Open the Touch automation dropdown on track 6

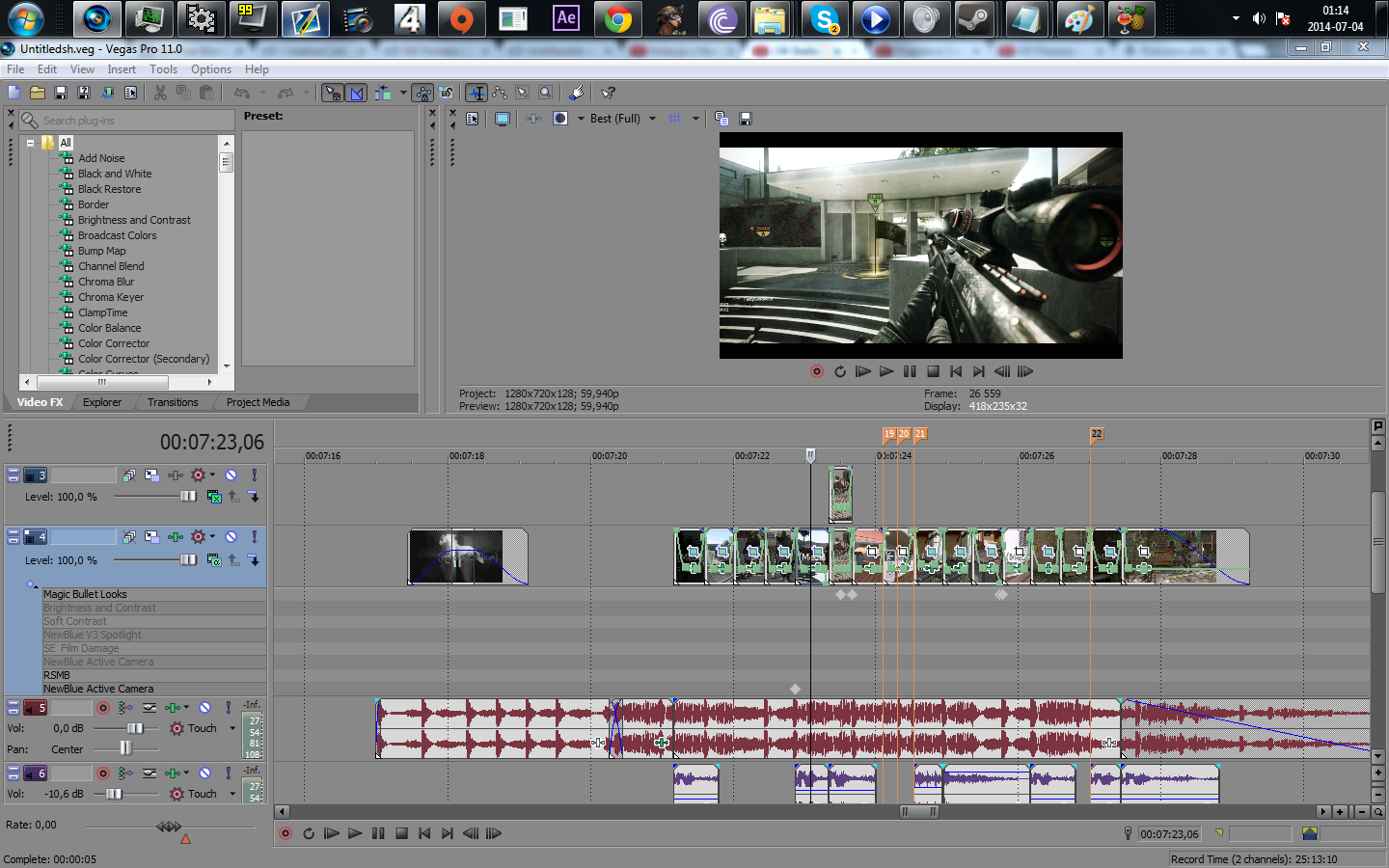[232, 794]
